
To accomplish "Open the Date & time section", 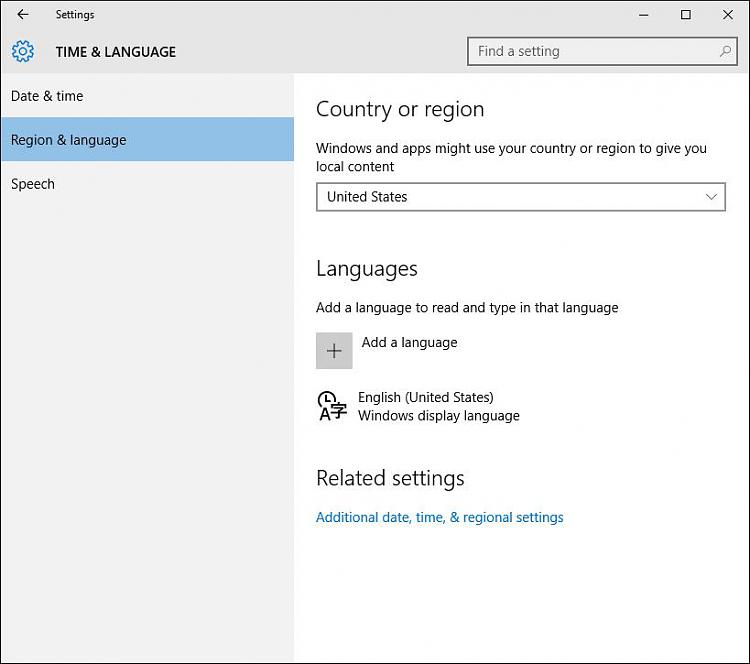I will [x=47, y=96].
